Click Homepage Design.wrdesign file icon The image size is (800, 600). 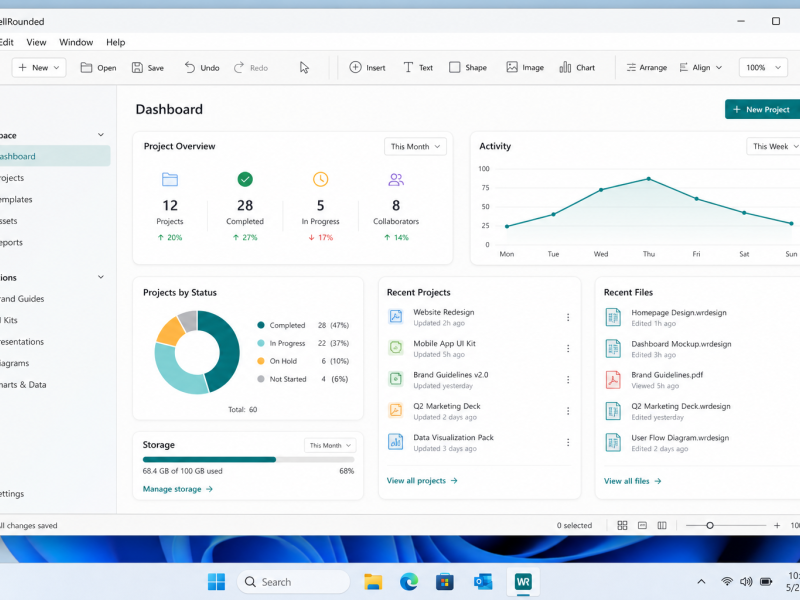(x=613, y=317)
